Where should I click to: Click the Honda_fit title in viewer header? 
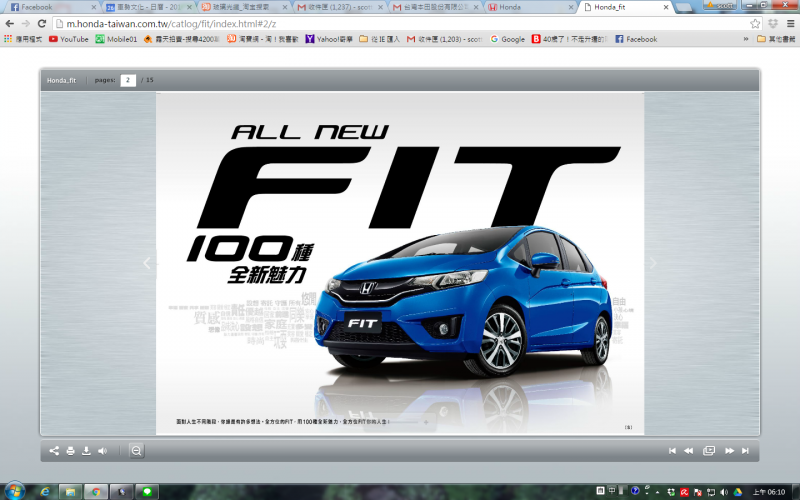tap(61, 80)
